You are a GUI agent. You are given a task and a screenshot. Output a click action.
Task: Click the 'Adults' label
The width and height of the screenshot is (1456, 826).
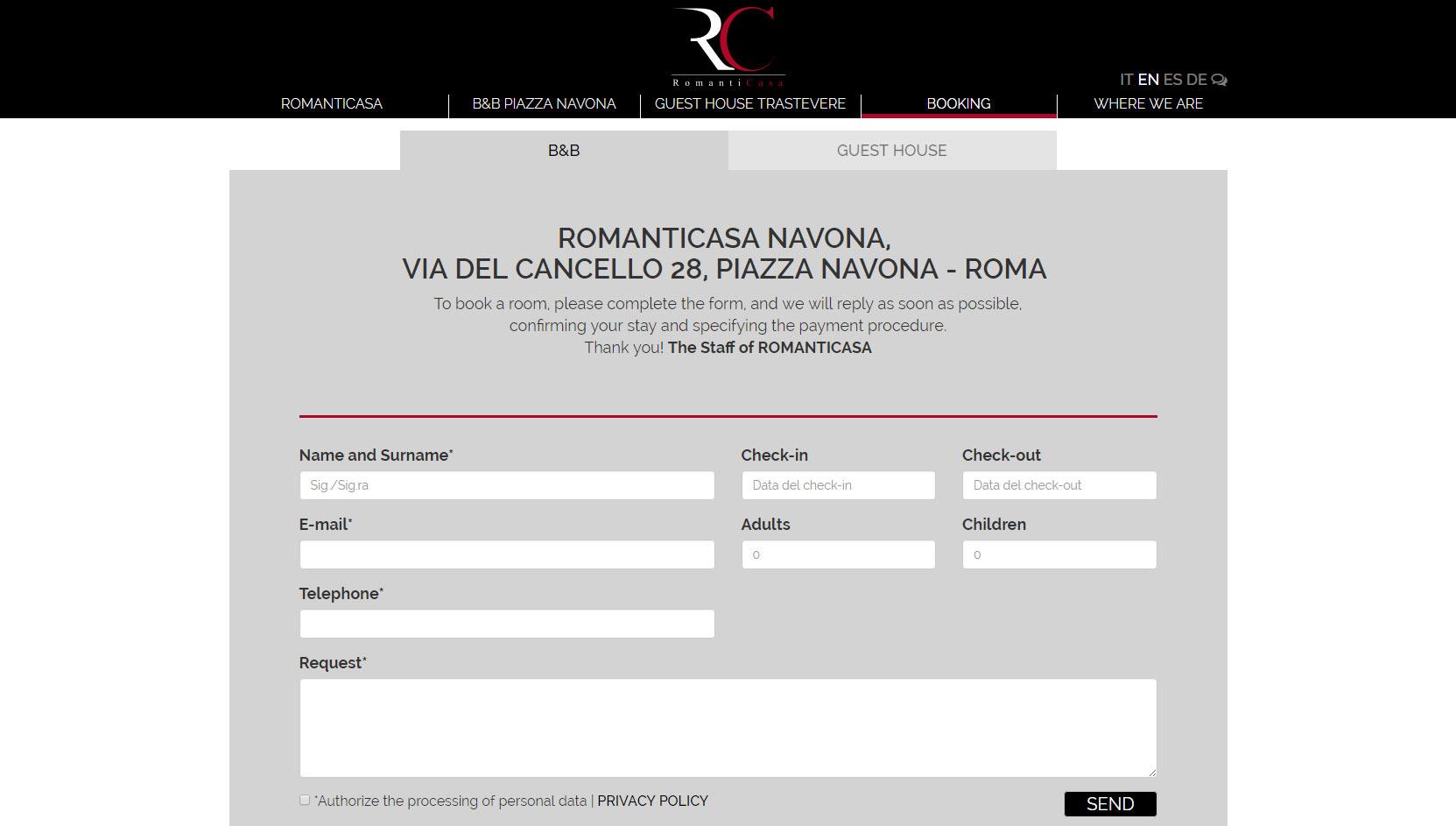tap(766, 525)
